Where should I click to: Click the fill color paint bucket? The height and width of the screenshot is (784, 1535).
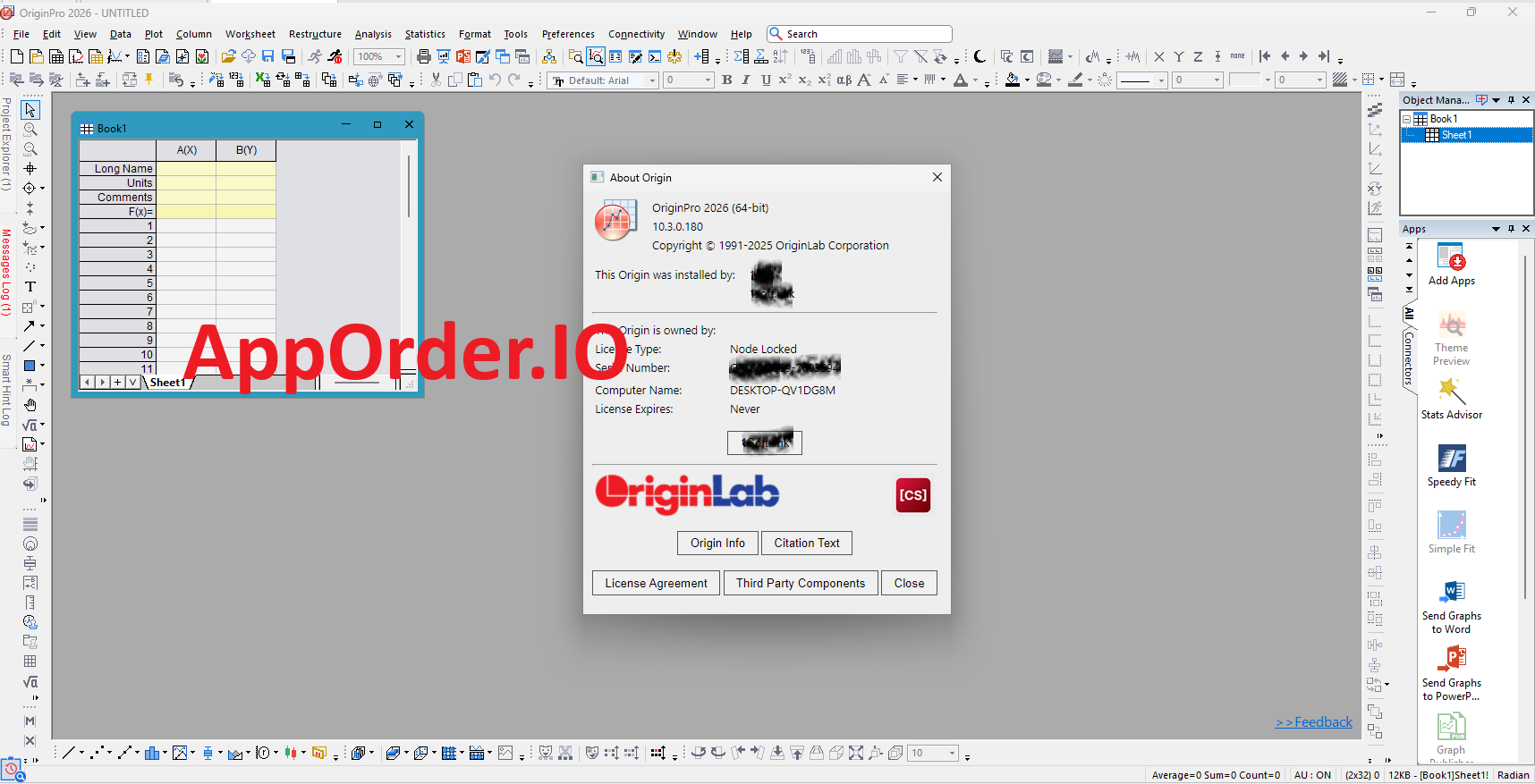coord(1013,80)
